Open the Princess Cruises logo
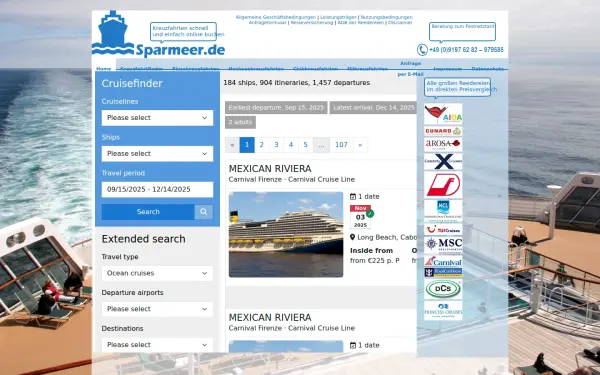 click(443, 310)
